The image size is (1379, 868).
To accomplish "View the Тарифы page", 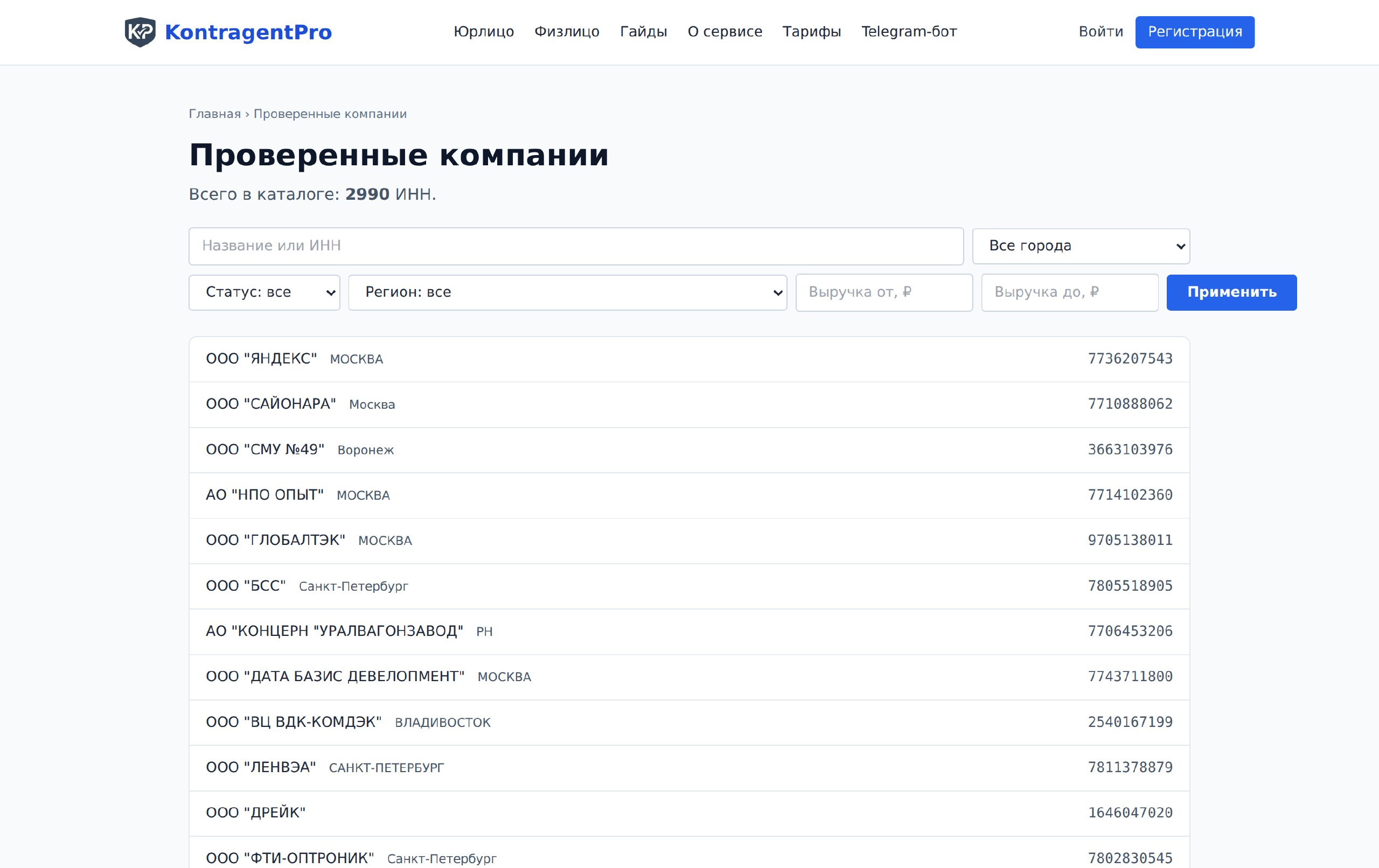I will click(811, 31).
